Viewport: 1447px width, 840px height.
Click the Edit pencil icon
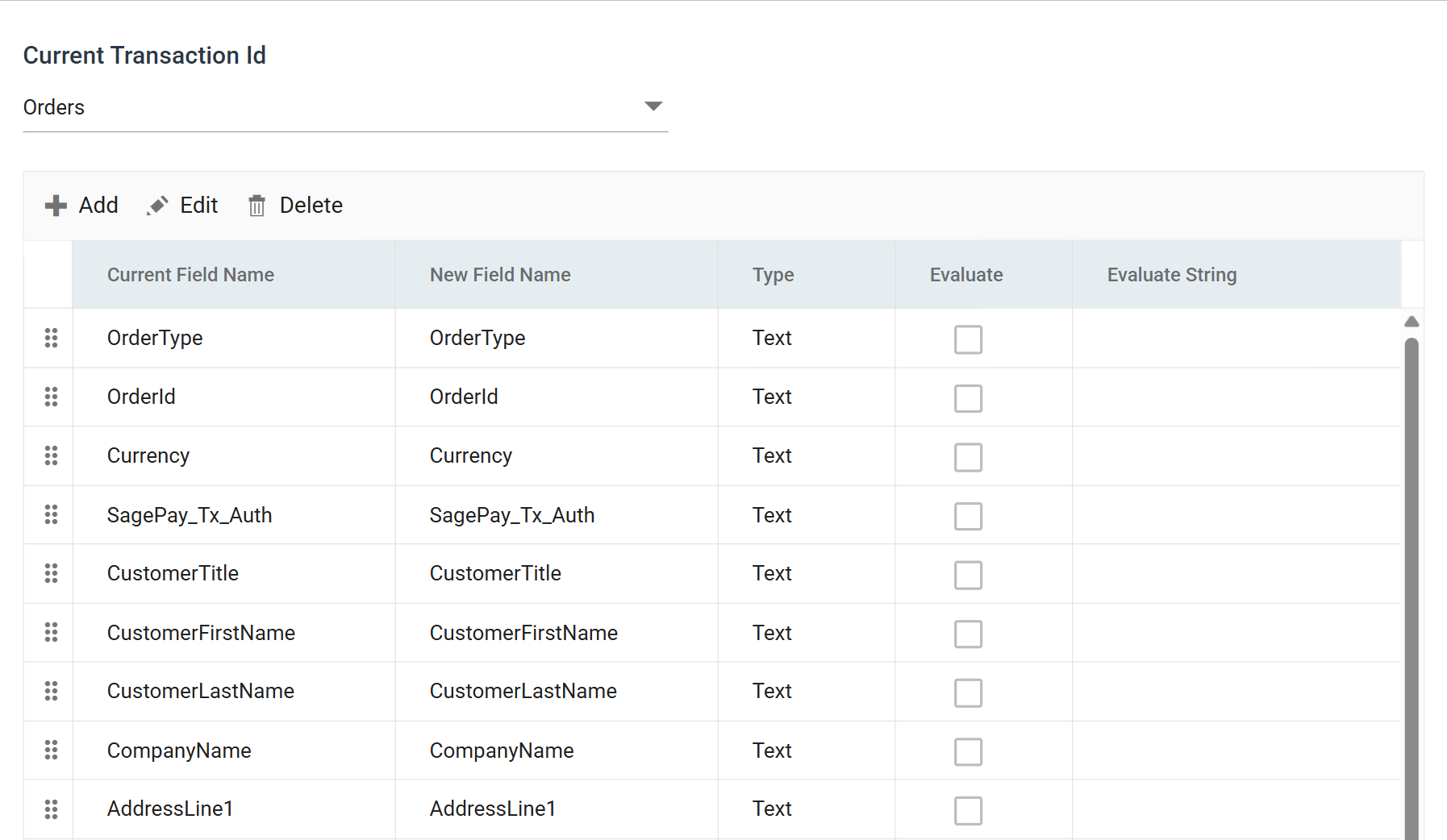coord(157,206)
